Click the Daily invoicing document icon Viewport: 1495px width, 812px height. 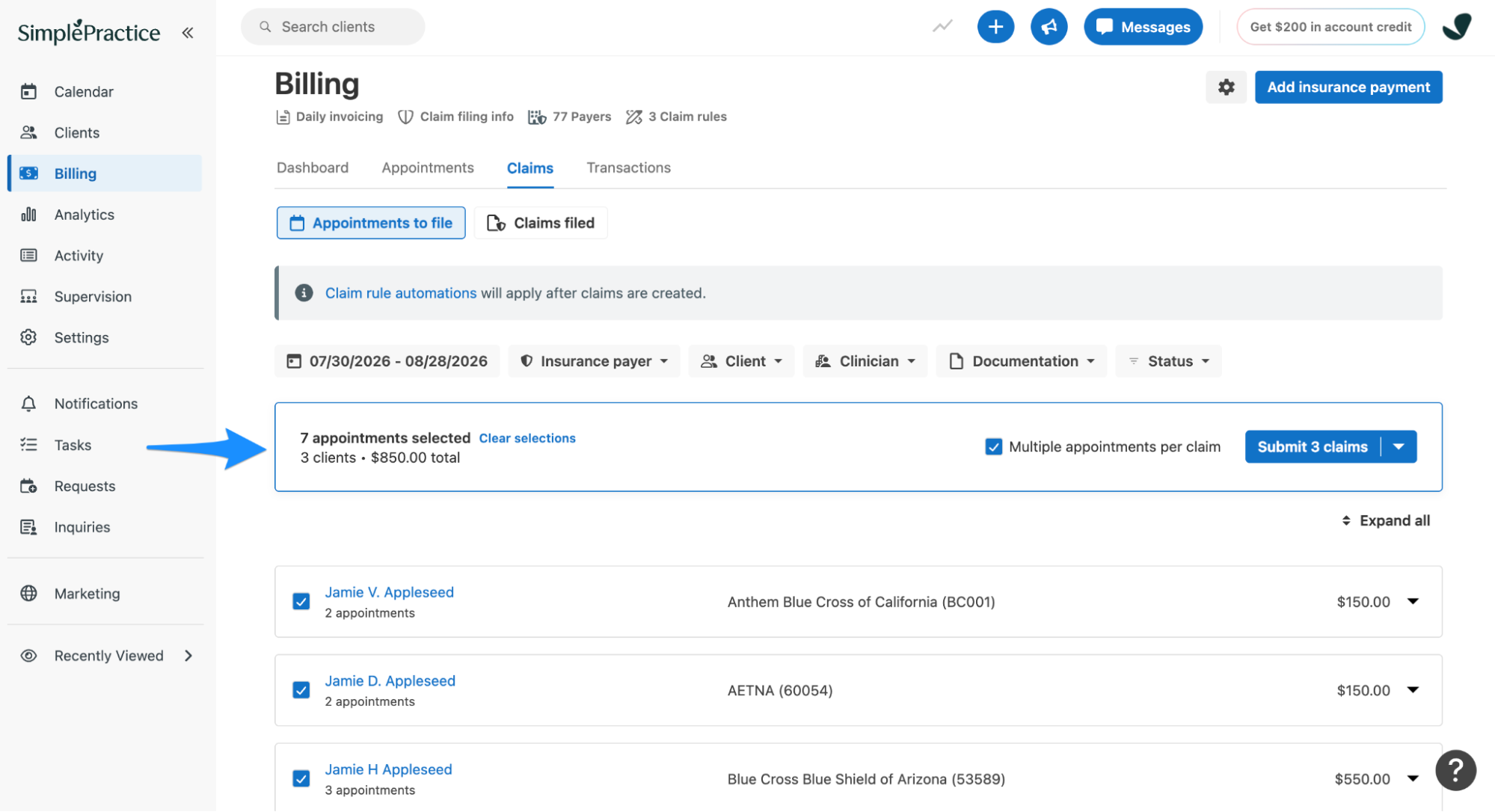click(x=283, y=117)
